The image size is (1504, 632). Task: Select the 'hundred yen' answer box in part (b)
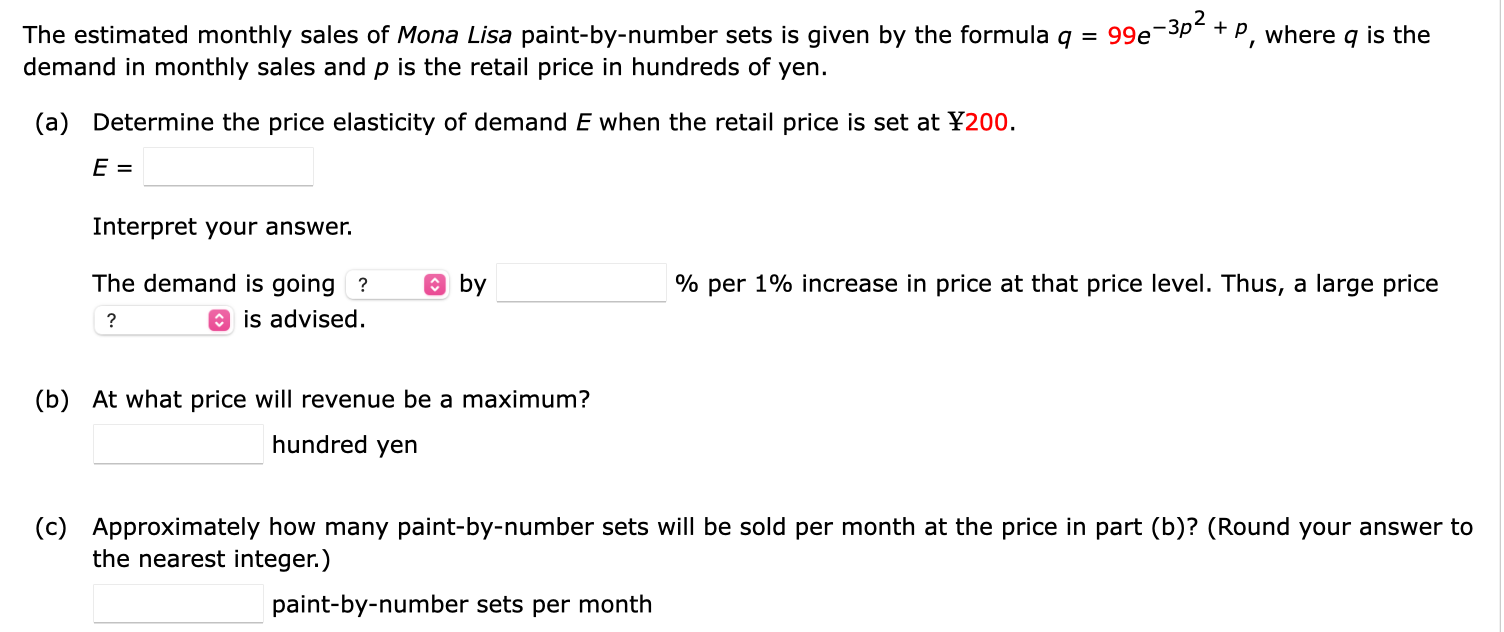pyautogui.click(x=177, y=443)
